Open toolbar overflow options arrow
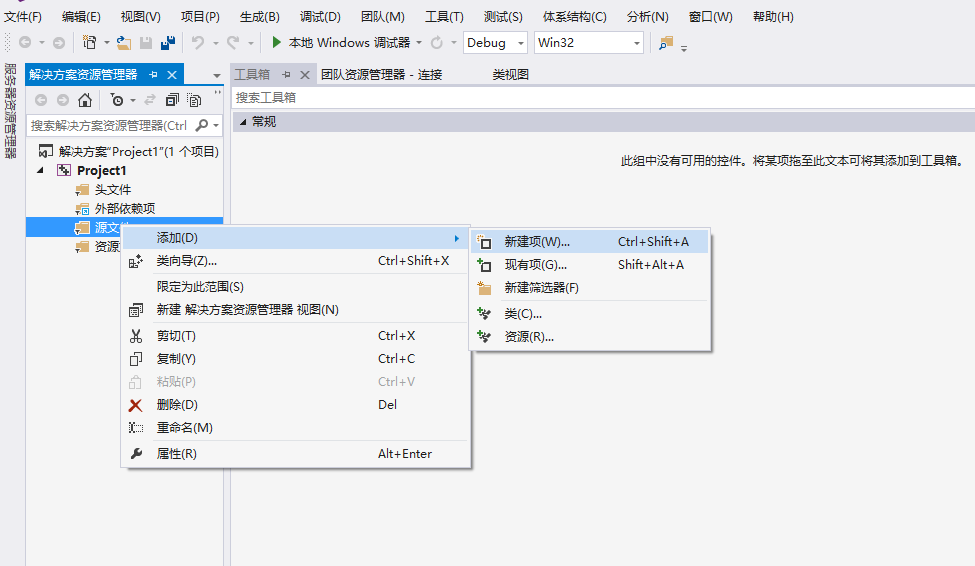 pos(683,47)
